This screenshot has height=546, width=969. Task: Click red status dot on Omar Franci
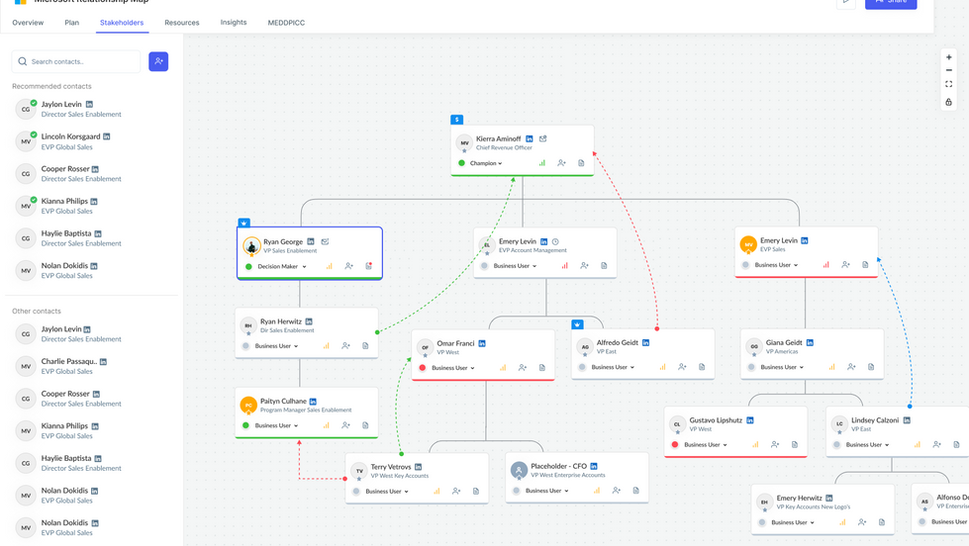click(423, 368)
